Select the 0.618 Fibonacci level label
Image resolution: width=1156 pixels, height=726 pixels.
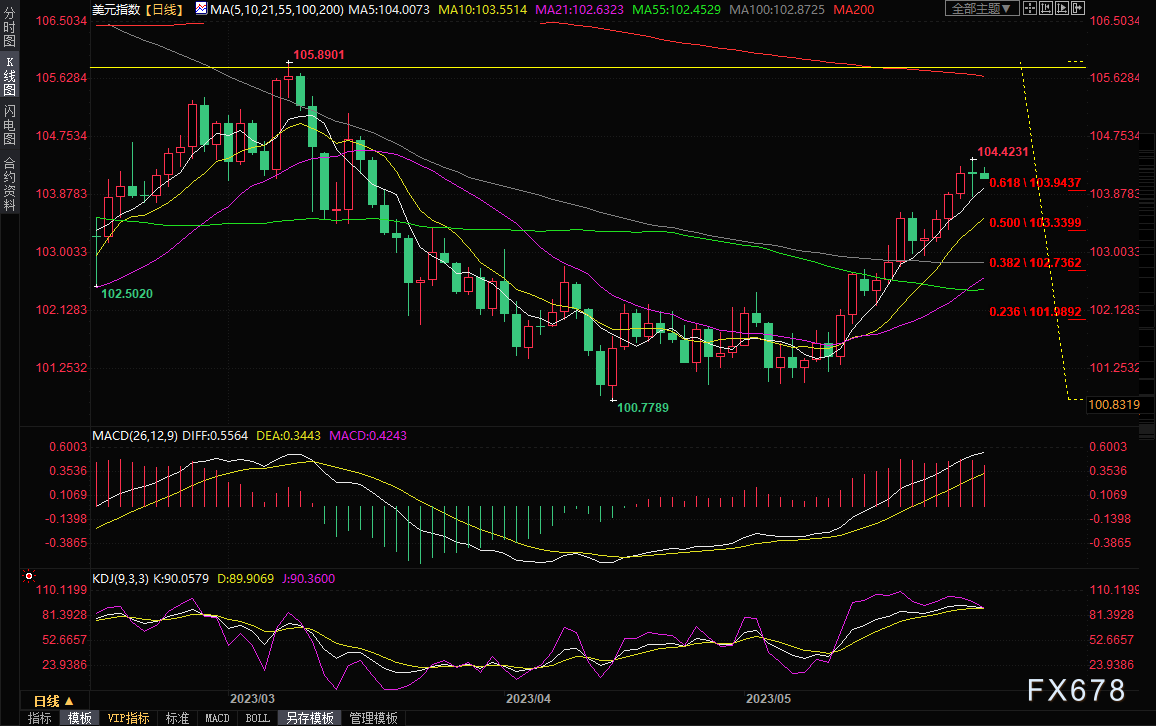click(x=1035, y=182)
